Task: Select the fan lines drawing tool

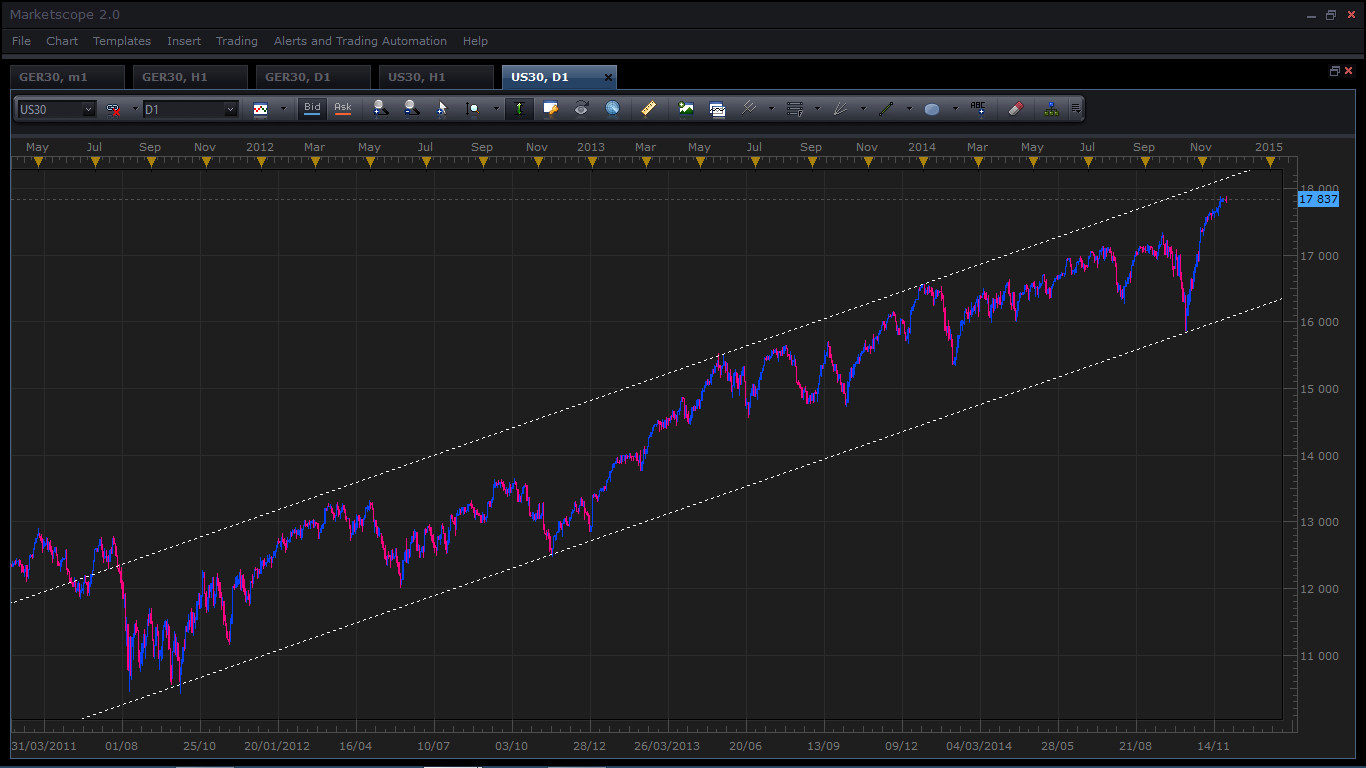Action: point(841,109)
